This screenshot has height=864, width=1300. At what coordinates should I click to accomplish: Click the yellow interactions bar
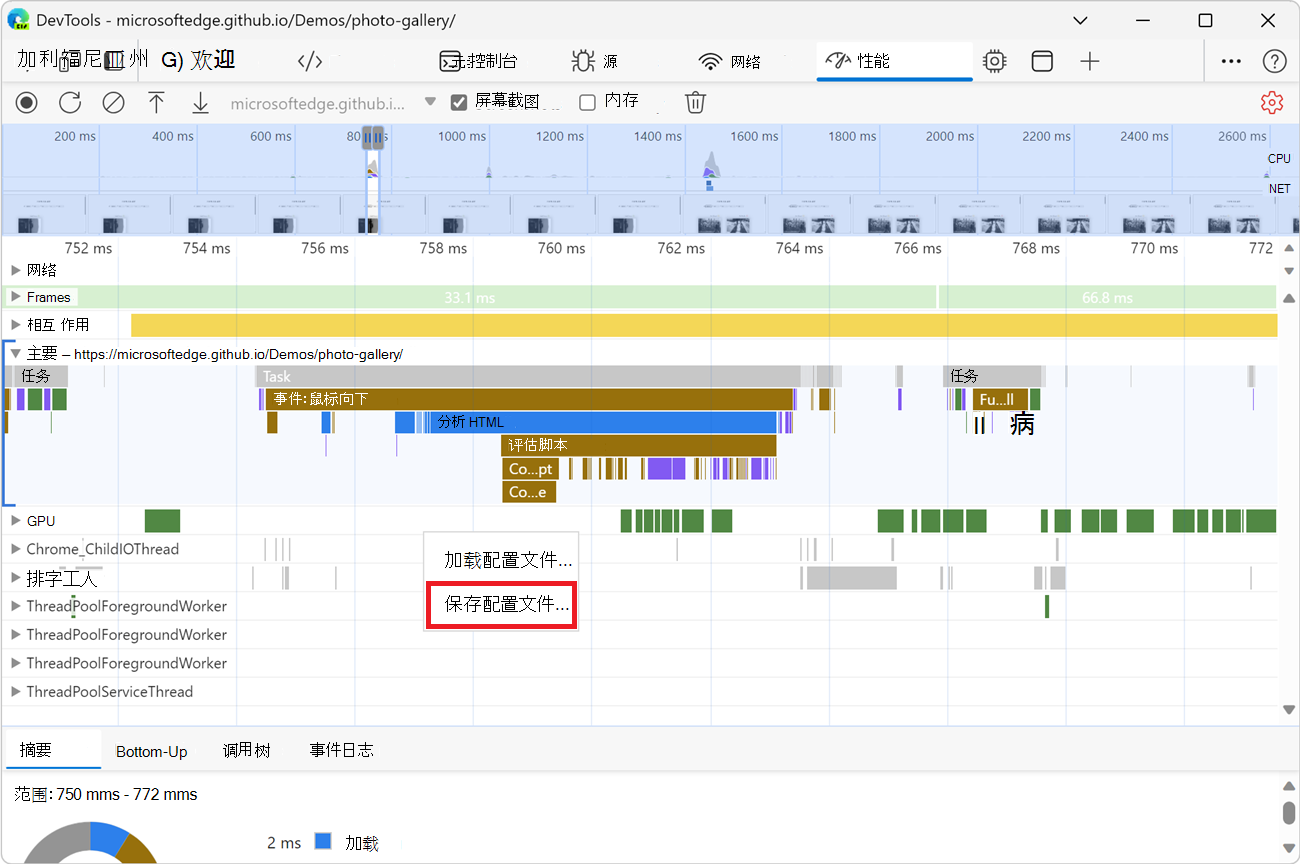(x=704, y=325)
